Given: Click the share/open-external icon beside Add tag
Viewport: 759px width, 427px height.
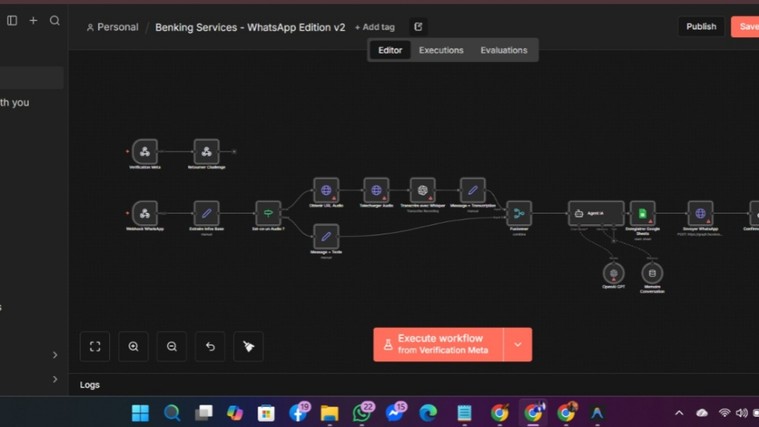Looking at the screenshot, I should [x=418, y=27].
